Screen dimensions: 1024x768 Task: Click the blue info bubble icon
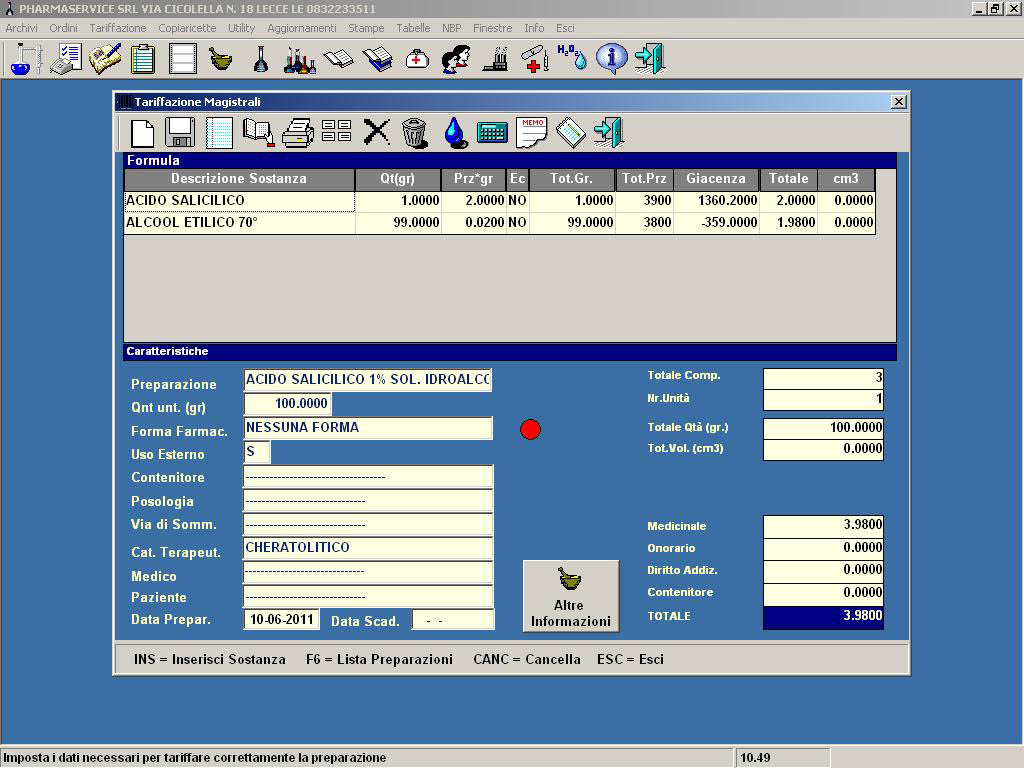pyautogui.click(x=611, y=59)
